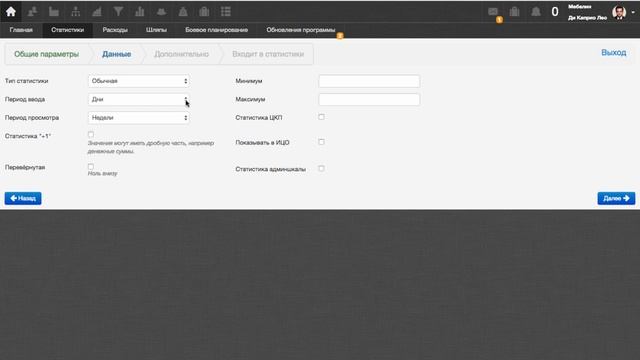The image size is (640, 360).
Task: Click the Ноль внизу hint text
Action: (x=102, y=173)
